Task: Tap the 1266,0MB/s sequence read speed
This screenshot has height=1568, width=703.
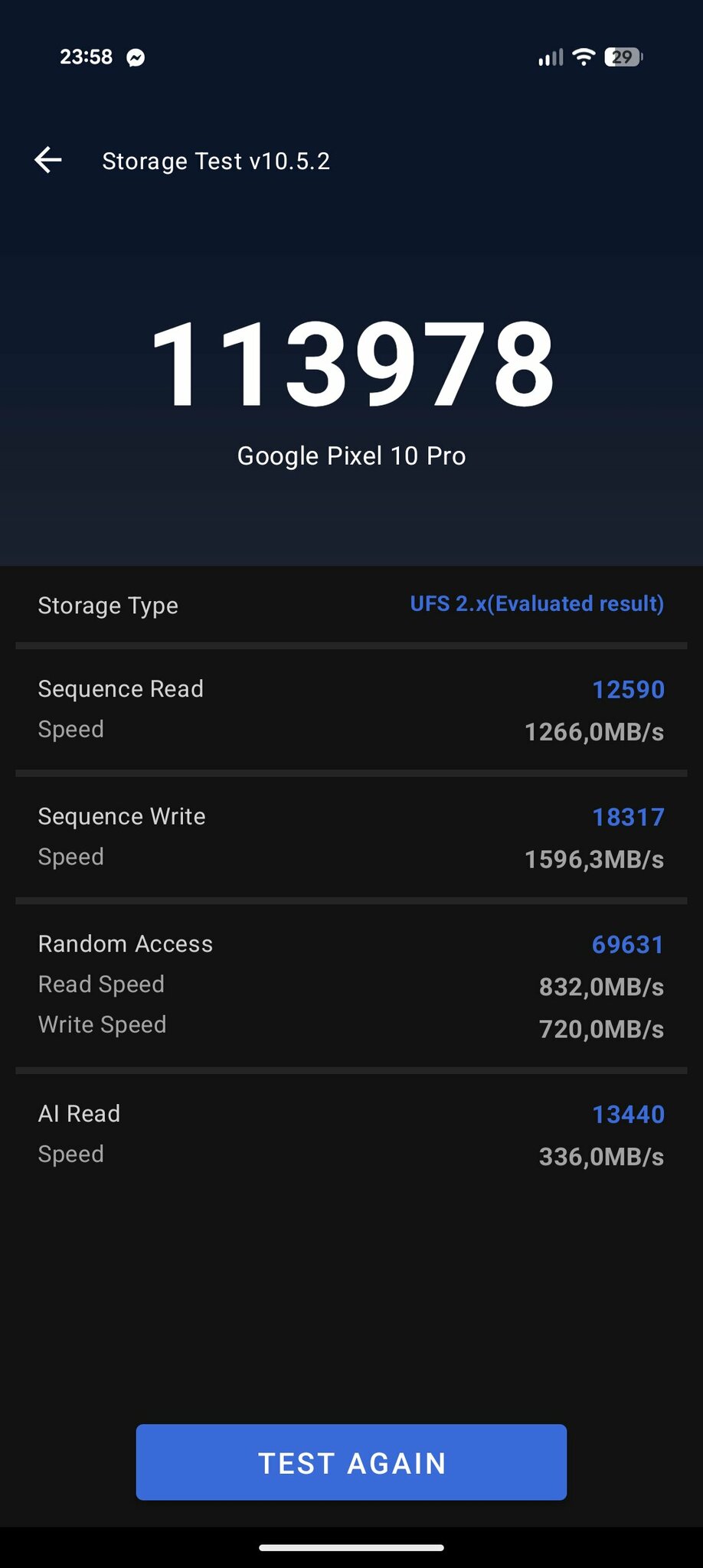Action: pyautogui.click(x=594, y=732)
